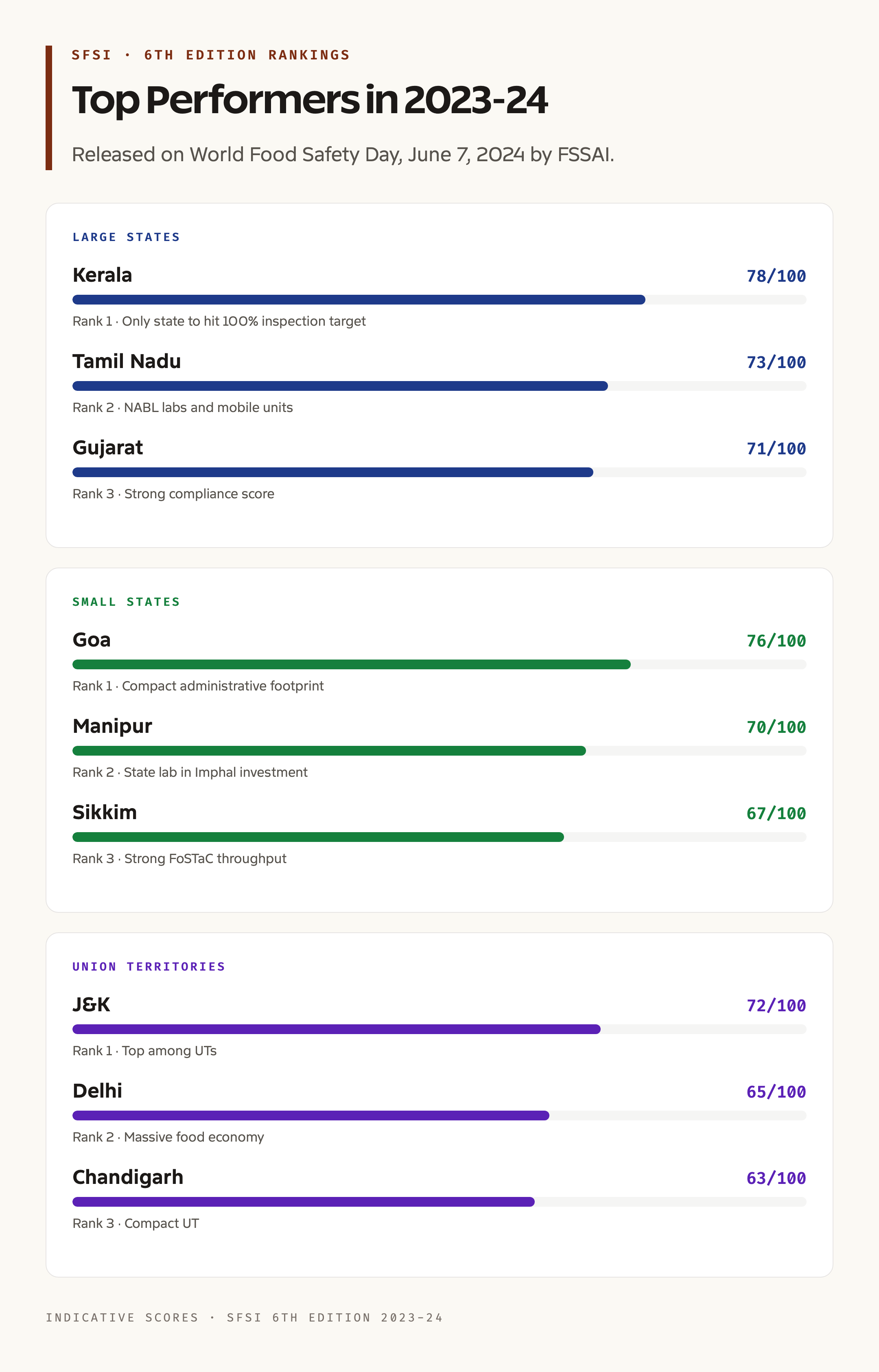This screenshot has height=1372, width=879.
Task: Click the SMALL STATES section label
Action: pyautogui.click(x=126, y=602)
